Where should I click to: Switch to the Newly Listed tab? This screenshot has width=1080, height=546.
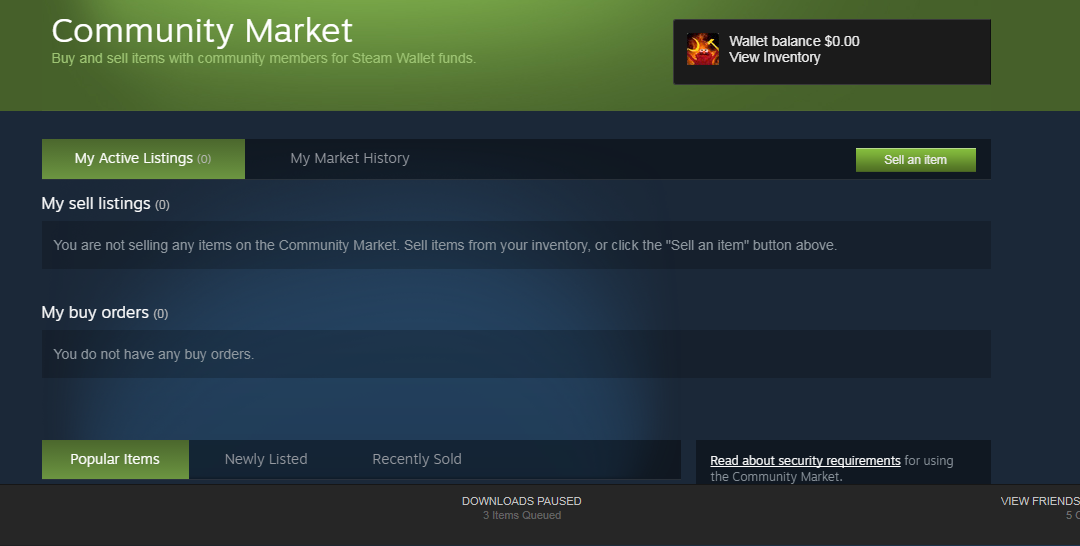tap(266, 459)
